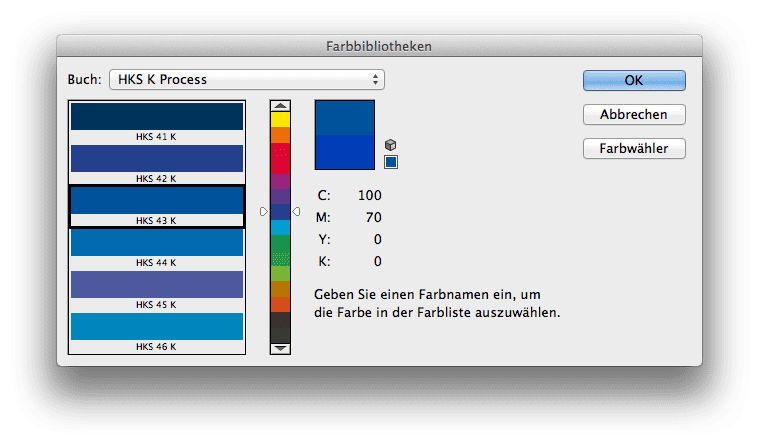Click the right slider triangle on the color strip
The width and height of the screenshot is (759, 445).
tap(296, 212)
